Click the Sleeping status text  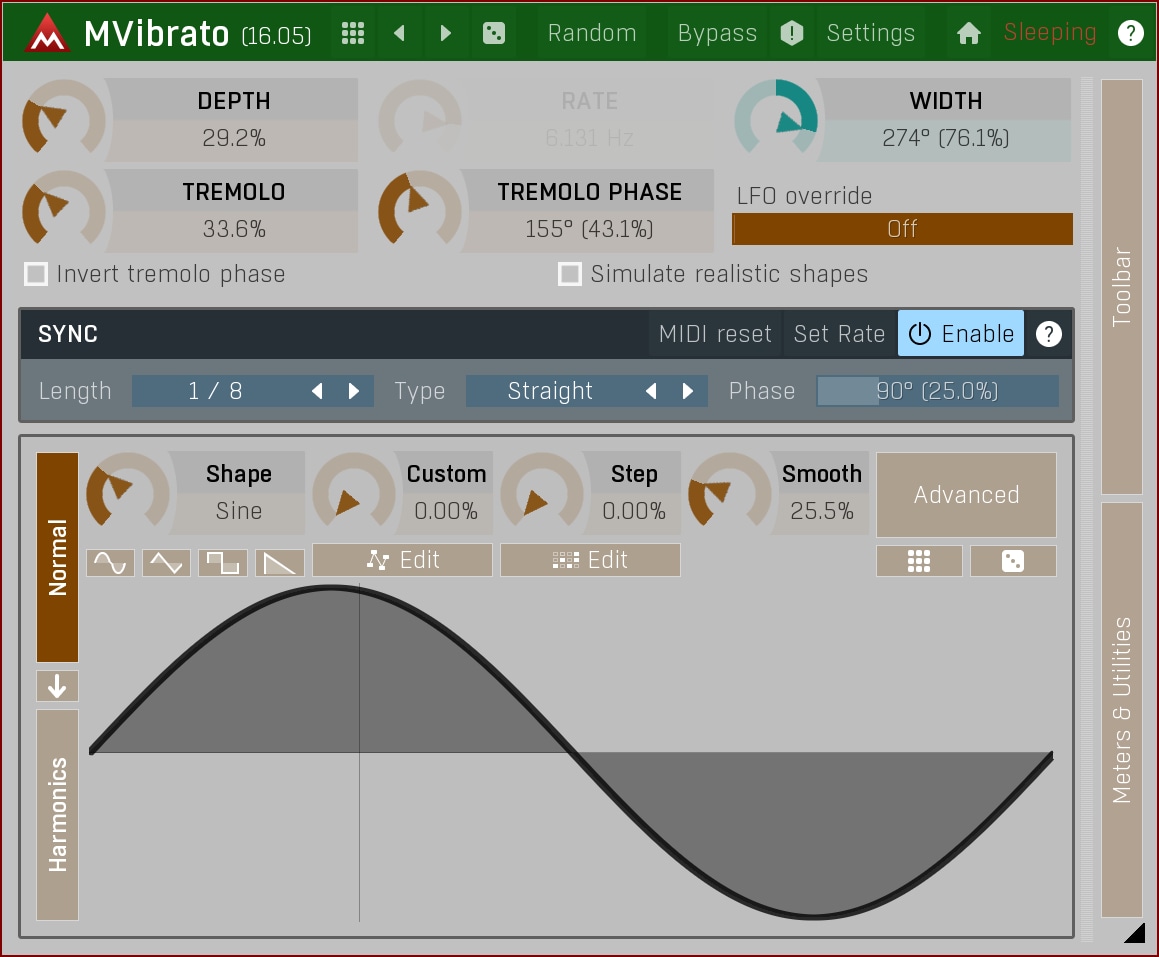coord(1050,33)
